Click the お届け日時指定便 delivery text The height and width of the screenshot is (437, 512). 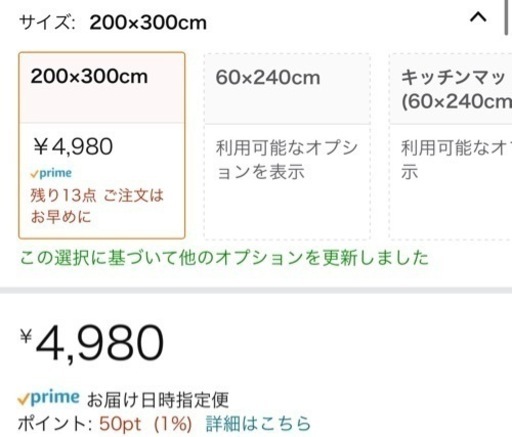coord(158,399)
